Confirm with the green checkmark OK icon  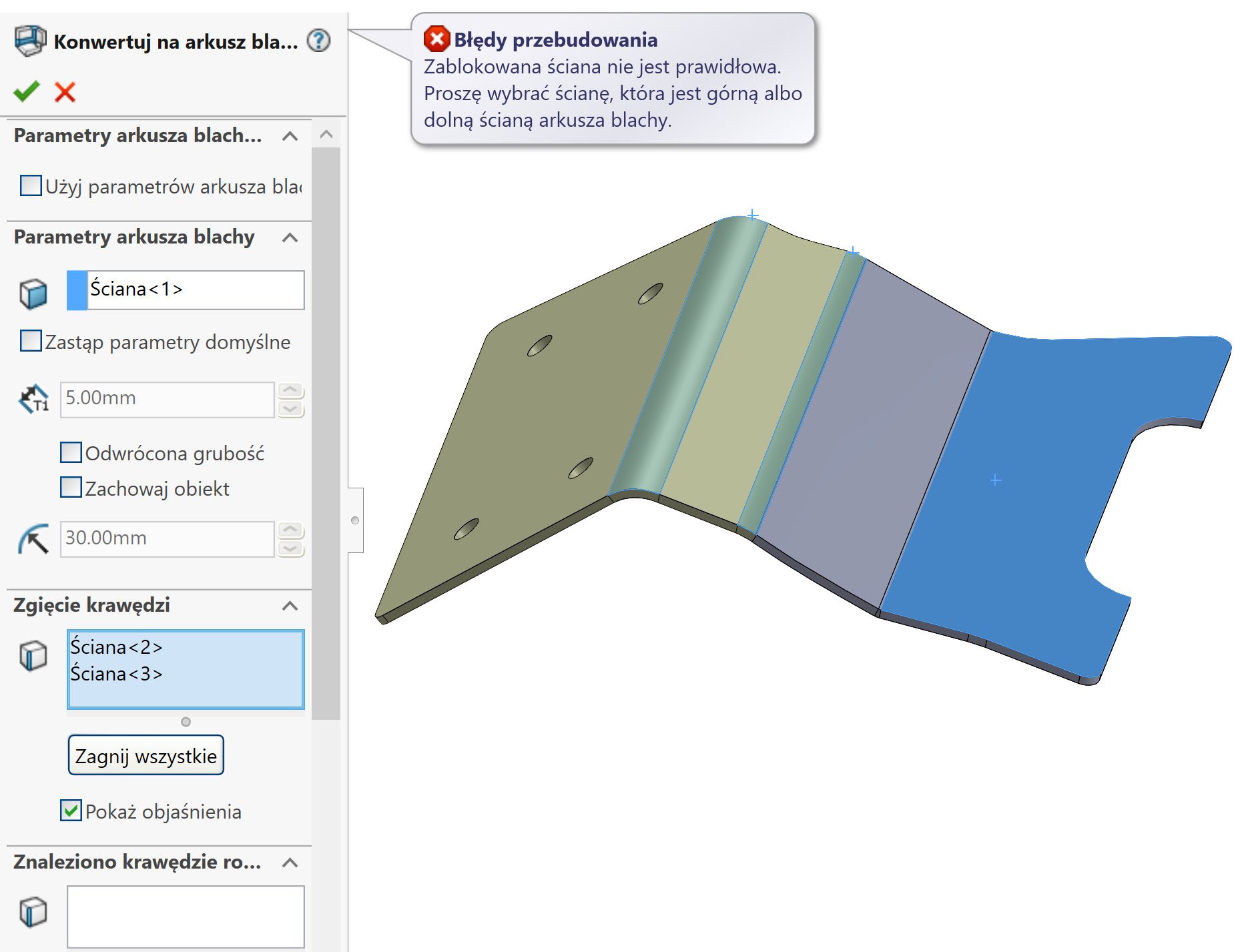(27, 91)
